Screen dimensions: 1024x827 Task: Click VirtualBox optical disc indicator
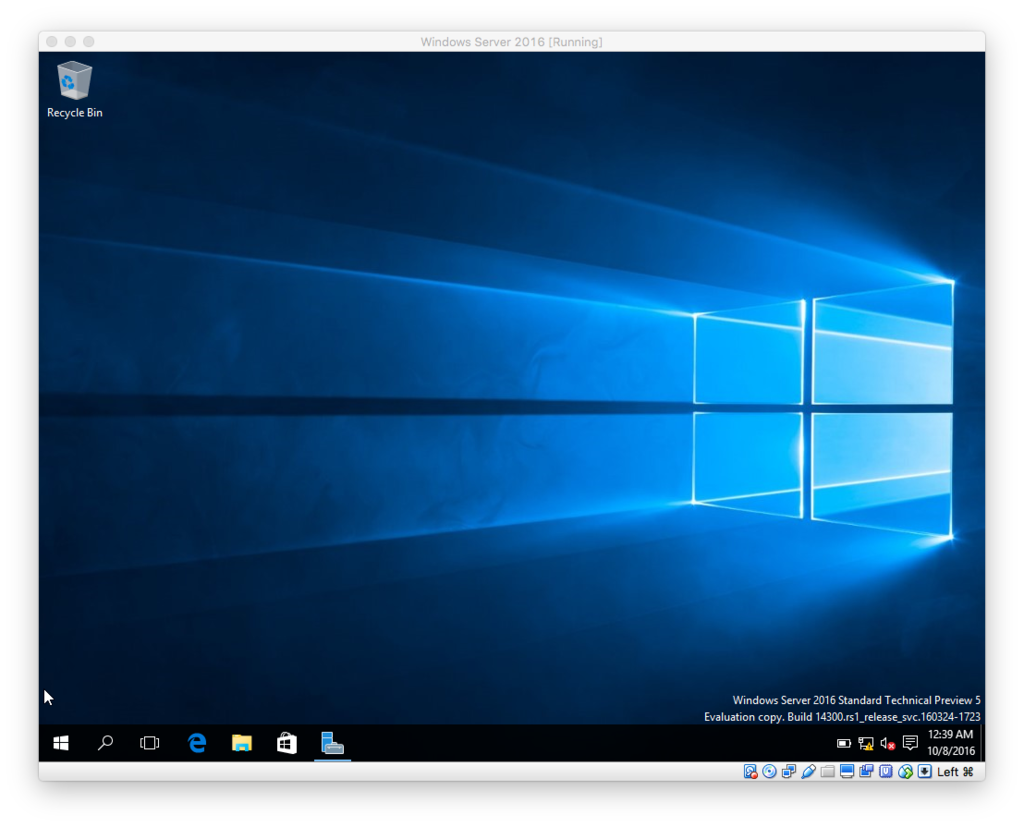click(x=769, y=771)
